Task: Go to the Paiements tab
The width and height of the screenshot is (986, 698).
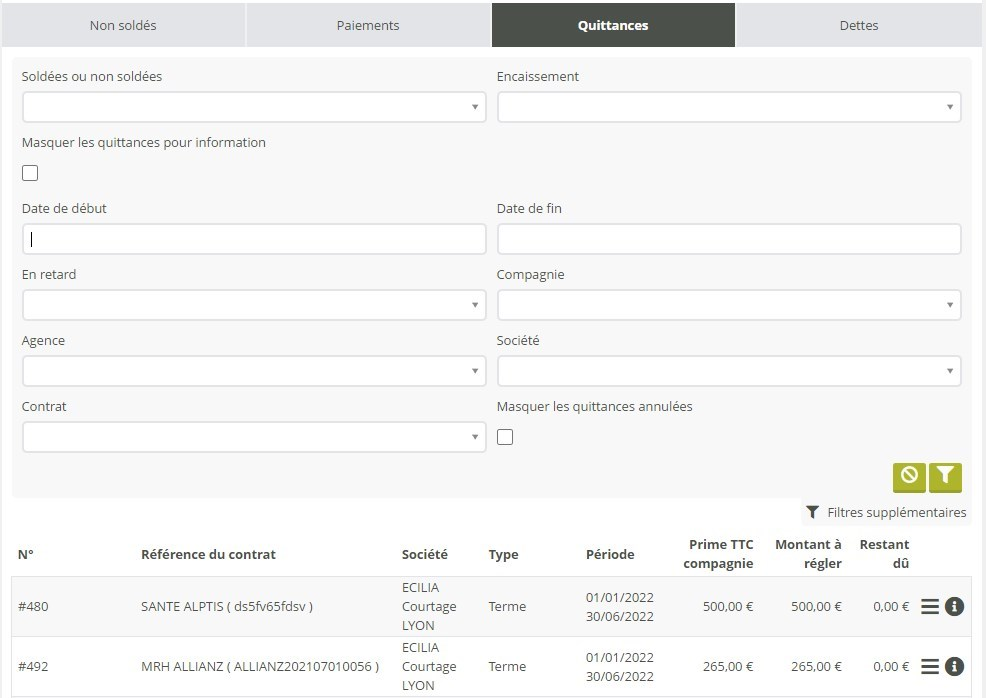Action: pos(368,25)
